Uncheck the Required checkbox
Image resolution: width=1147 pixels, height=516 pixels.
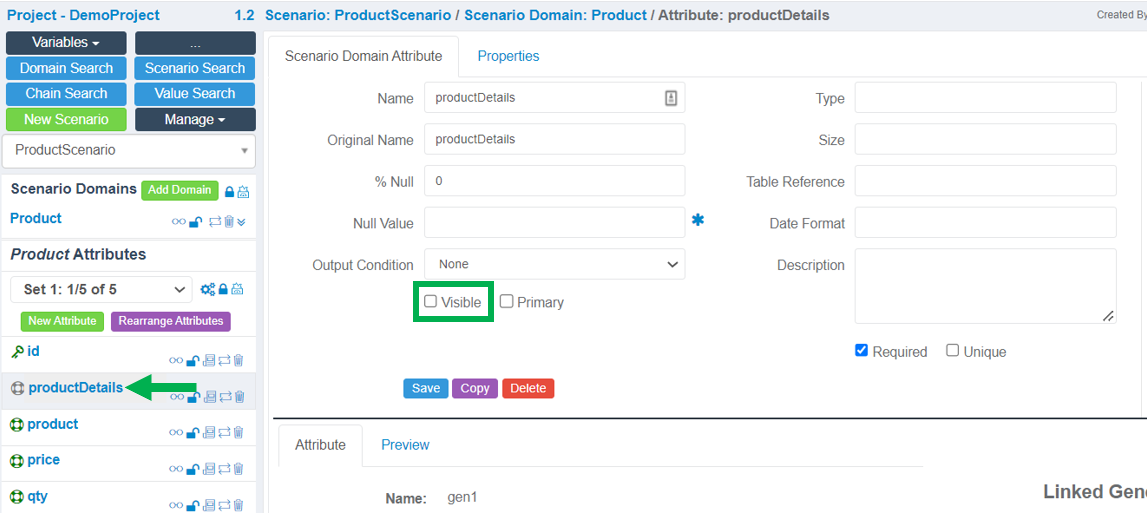pyautogui.click(x=861, y=351)
